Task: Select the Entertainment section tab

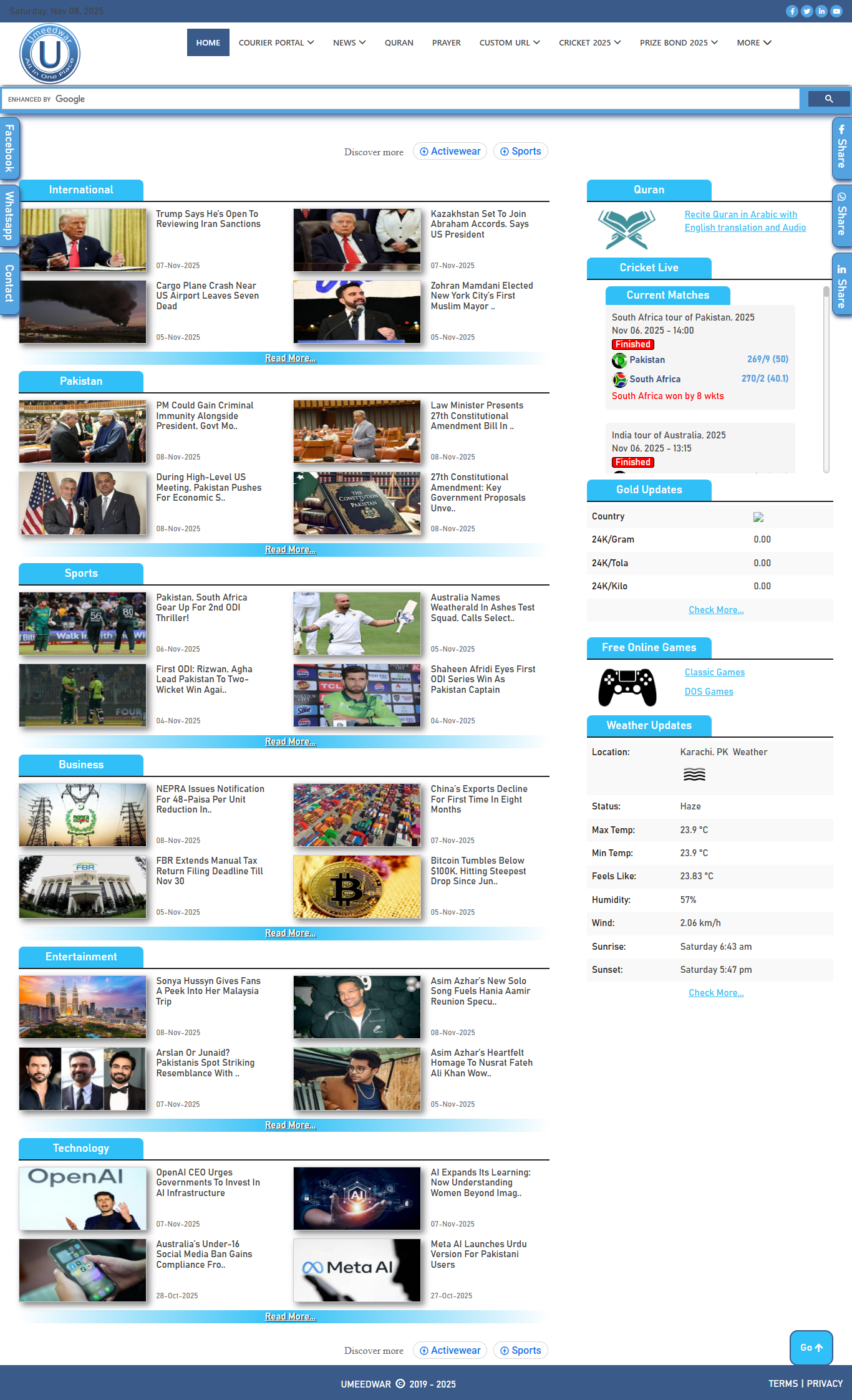Action: click(x=81, y=957)
